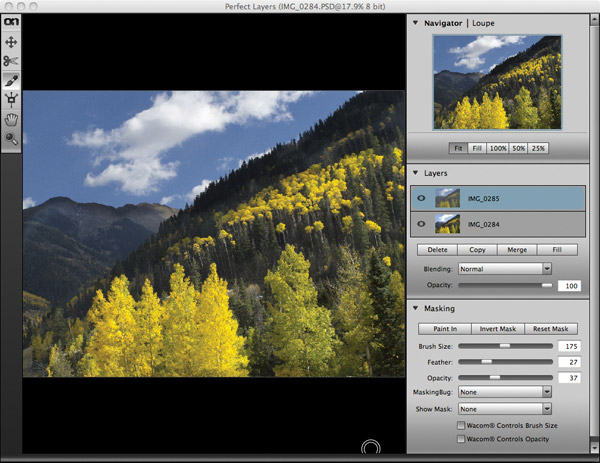The image size is (600, 463).
Task: Set zoom to Fill
Action: (x=477, y=148)
